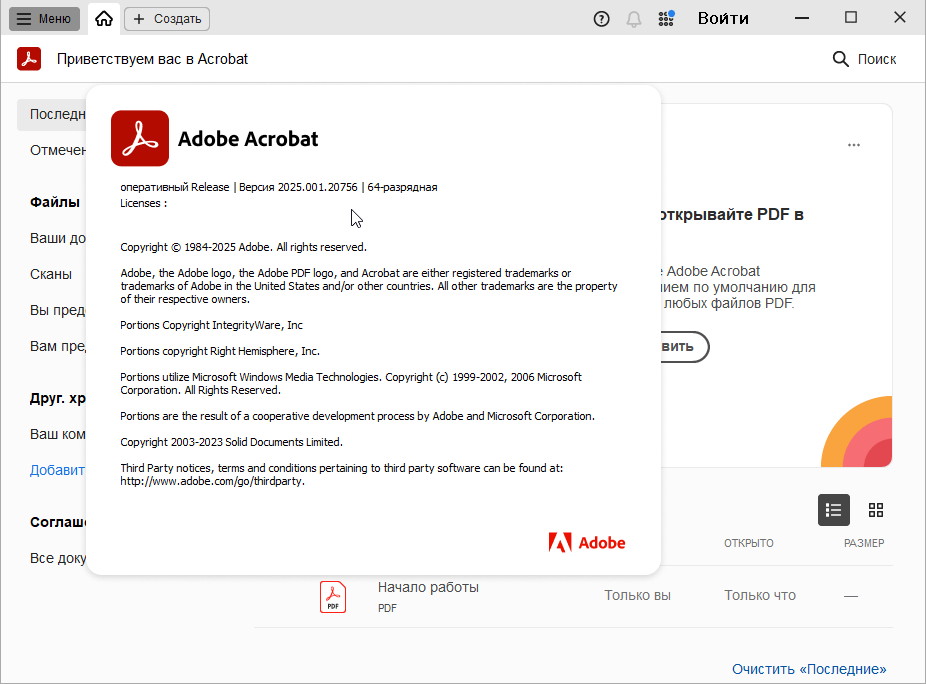Sort by the ОТКРЫТО column header
The height and width of the screenshot is (684, 926).
click(748, 543)
